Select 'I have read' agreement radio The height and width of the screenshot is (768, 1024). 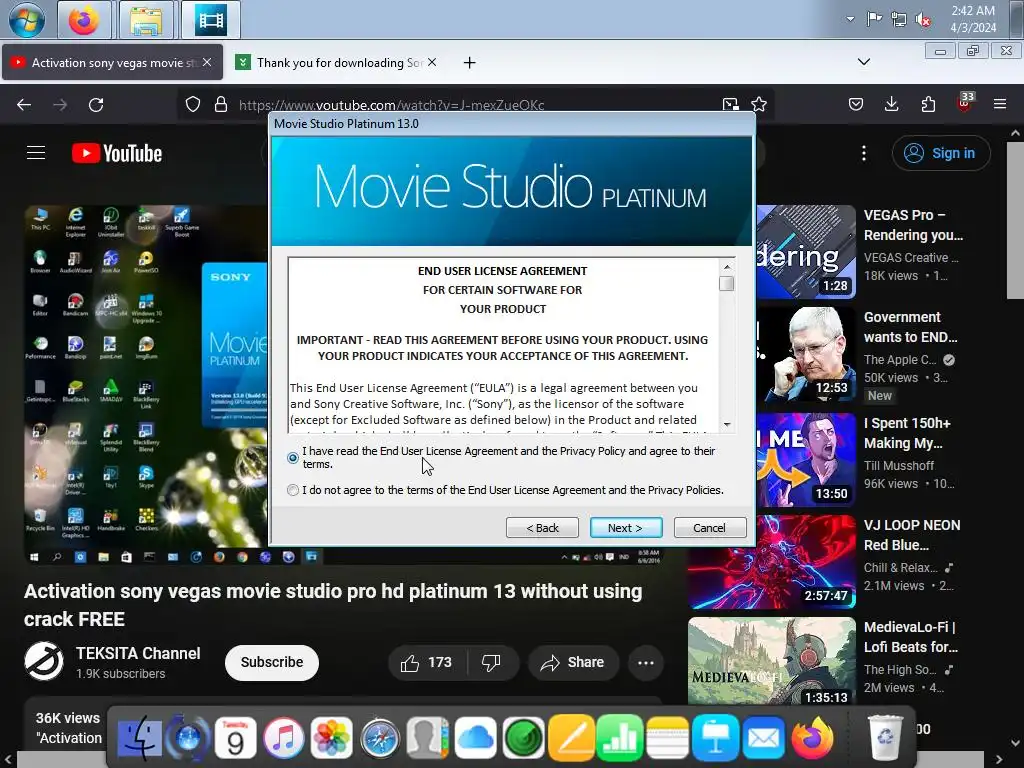pos(293,458)
